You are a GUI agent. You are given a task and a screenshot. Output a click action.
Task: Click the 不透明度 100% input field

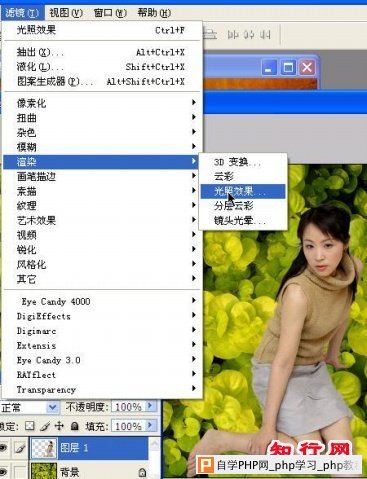point(128,407)
